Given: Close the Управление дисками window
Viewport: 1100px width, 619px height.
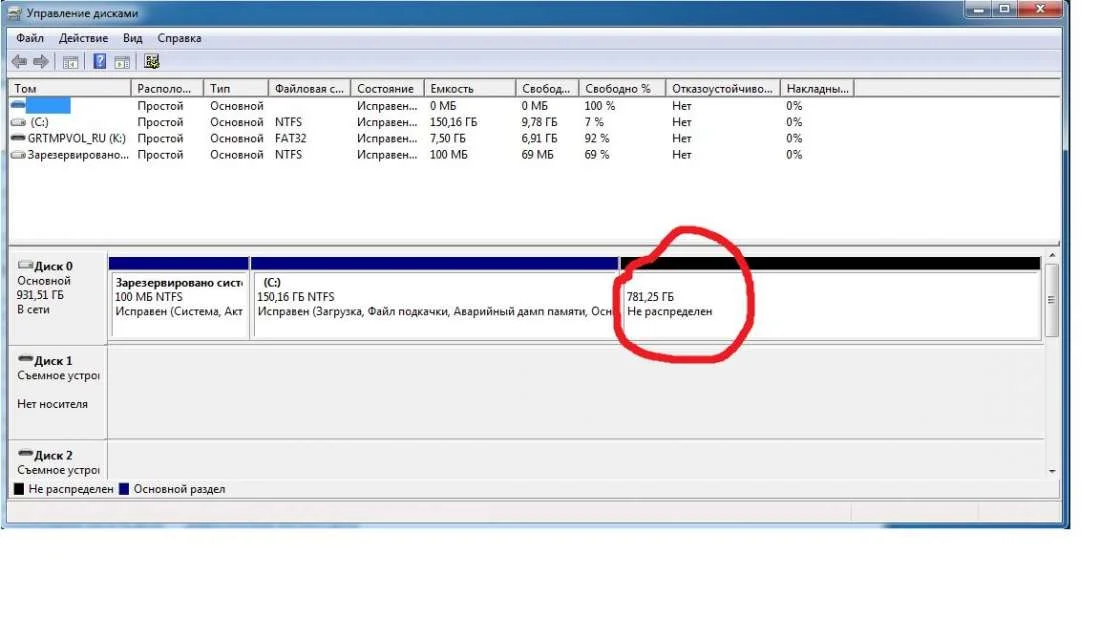Looking at the screenshot, I should point(1041,9).
